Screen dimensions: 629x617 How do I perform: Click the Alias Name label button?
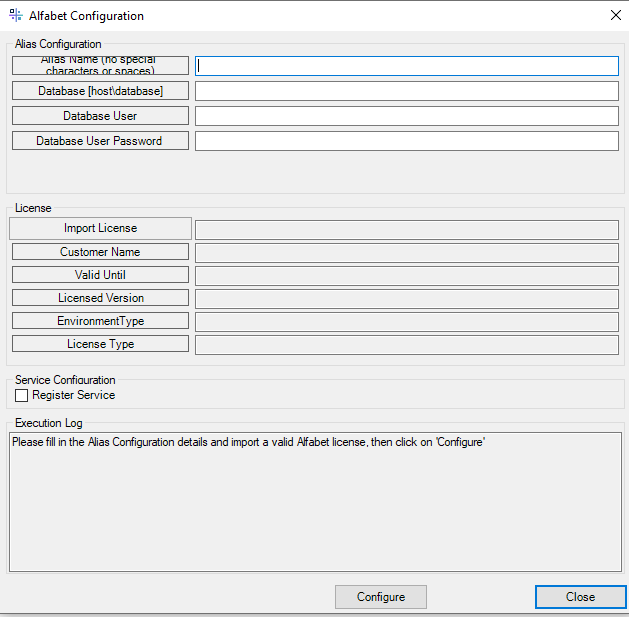tap(100, 66)
